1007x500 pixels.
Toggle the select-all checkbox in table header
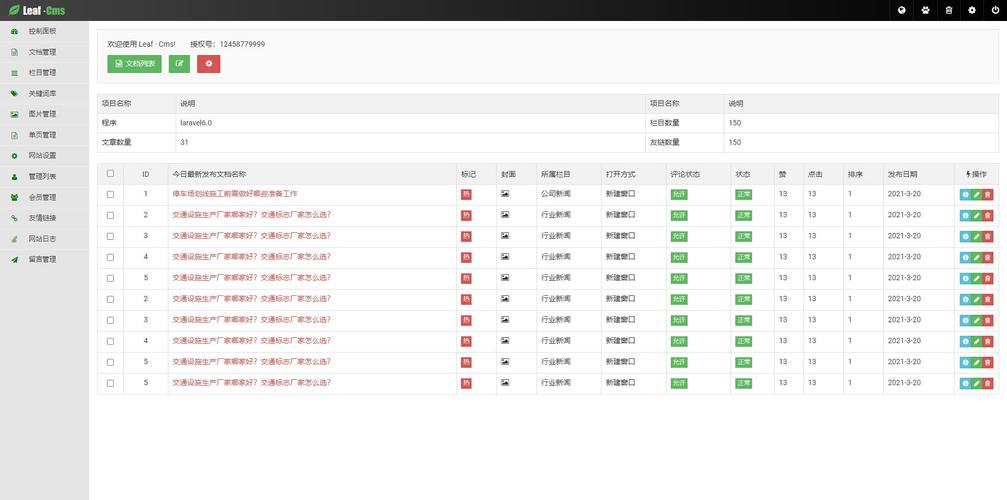click(x=110, y=173)
